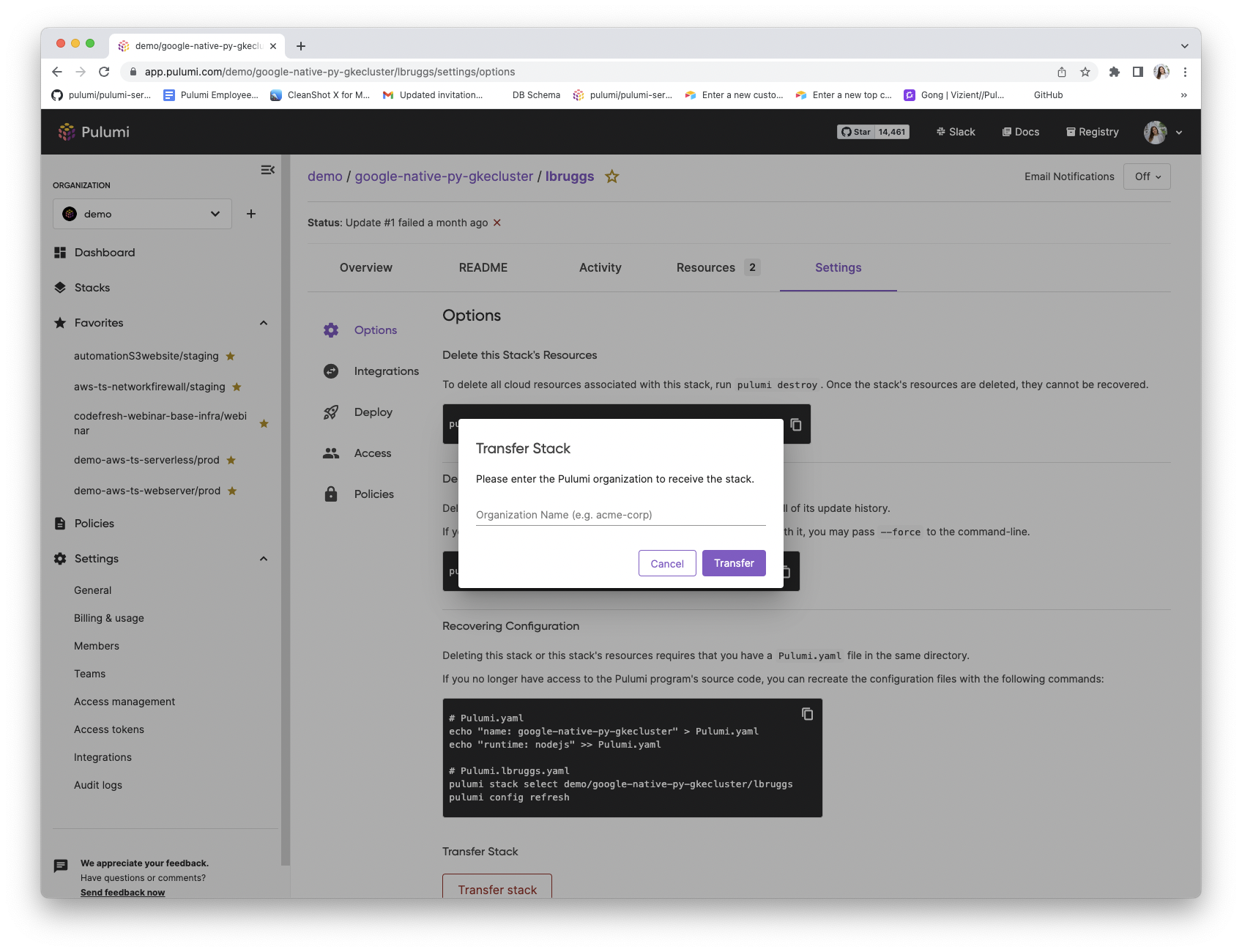Screen dimensions: 1242x952
Task: Open Registry link in header
Action: point(1093,132)
